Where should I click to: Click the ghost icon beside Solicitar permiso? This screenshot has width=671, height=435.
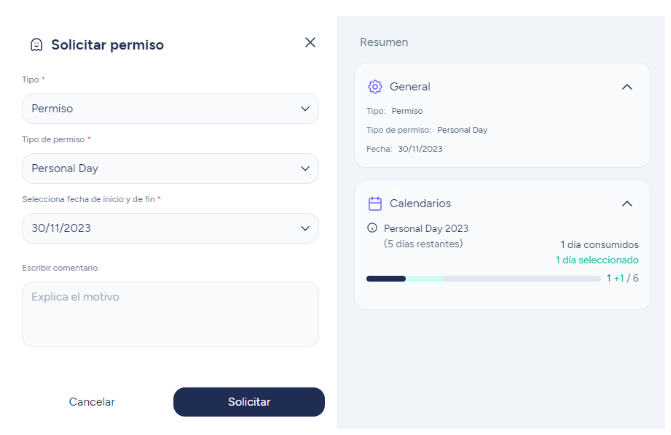pyautogui.click(x=36, y=44)
